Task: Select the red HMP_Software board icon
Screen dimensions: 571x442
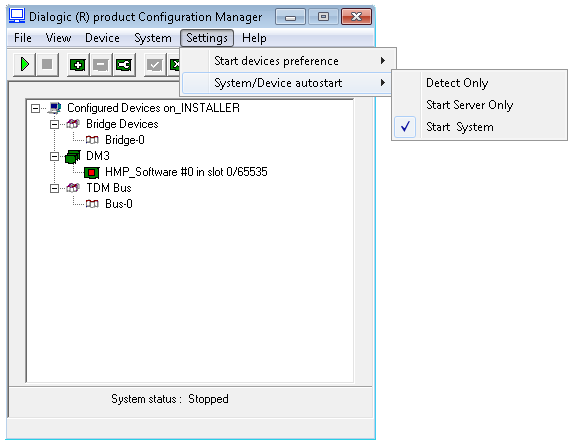Action: click(91, 172)
